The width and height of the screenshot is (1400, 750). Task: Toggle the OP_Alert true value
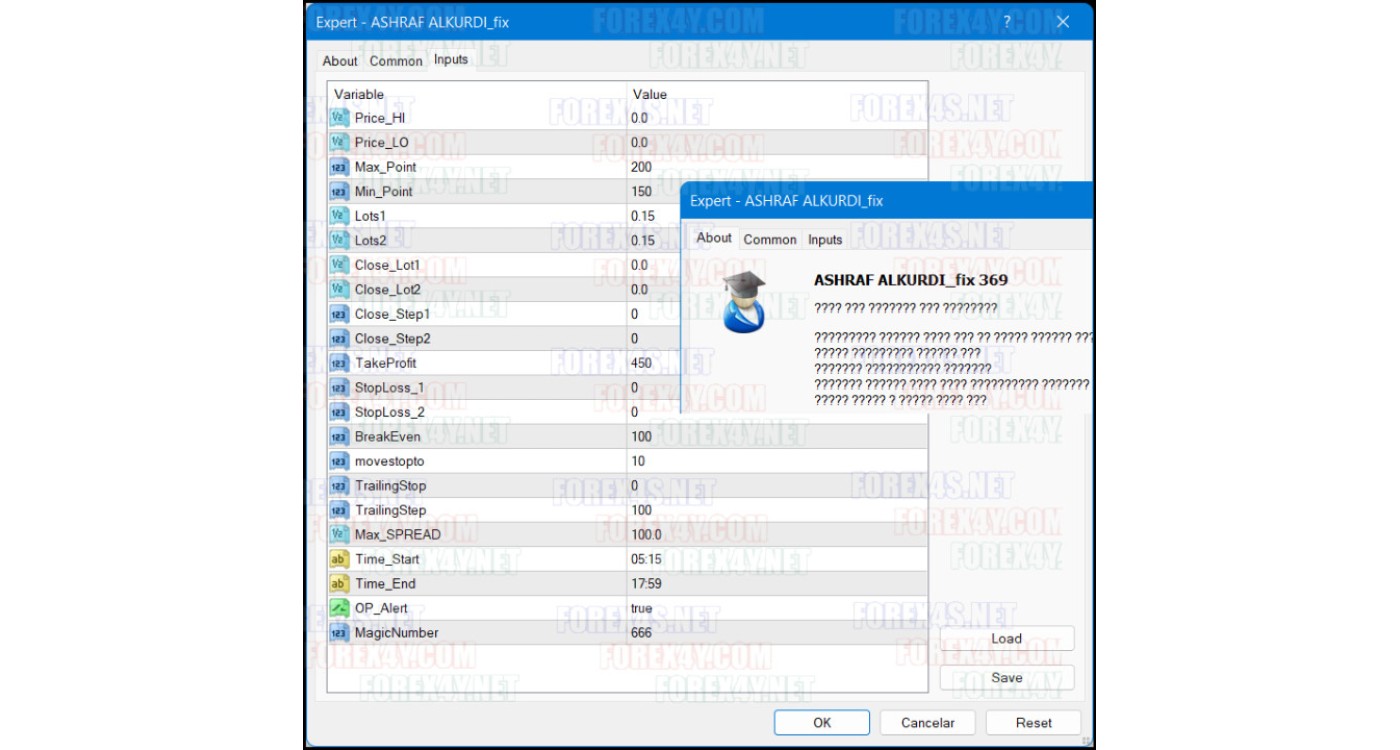pos(642,608)
